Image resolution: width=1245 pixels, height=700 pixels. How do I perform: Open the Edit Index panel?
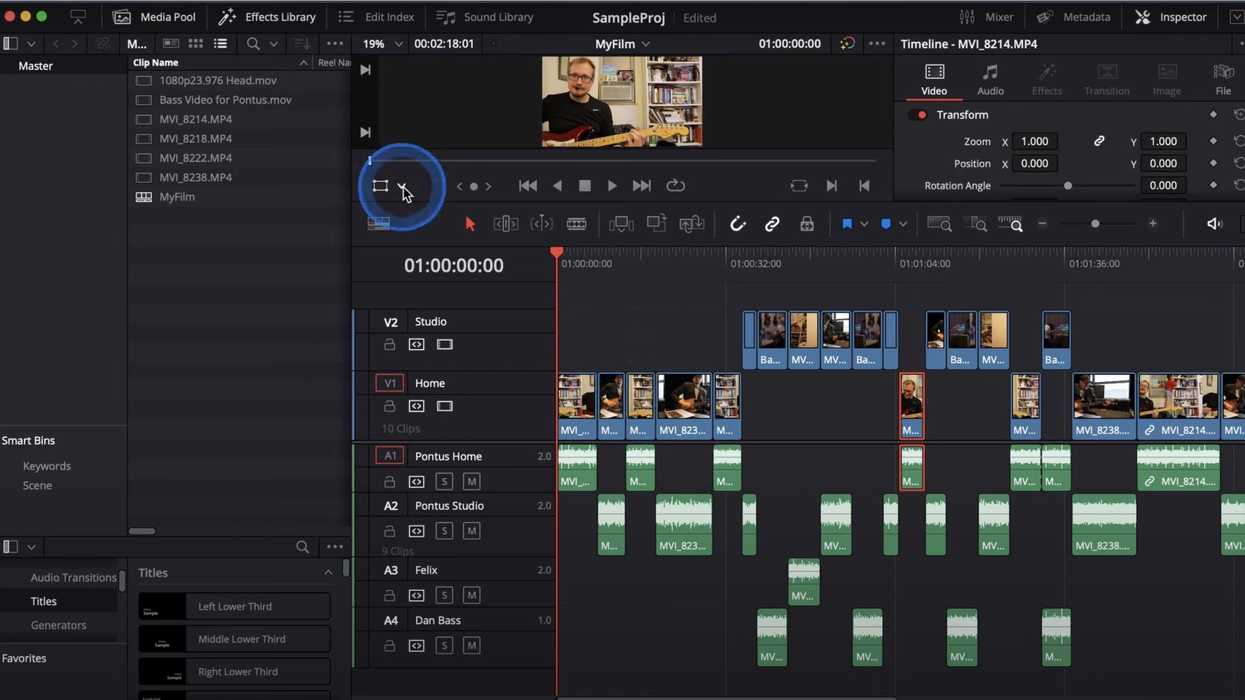(376, 17)
